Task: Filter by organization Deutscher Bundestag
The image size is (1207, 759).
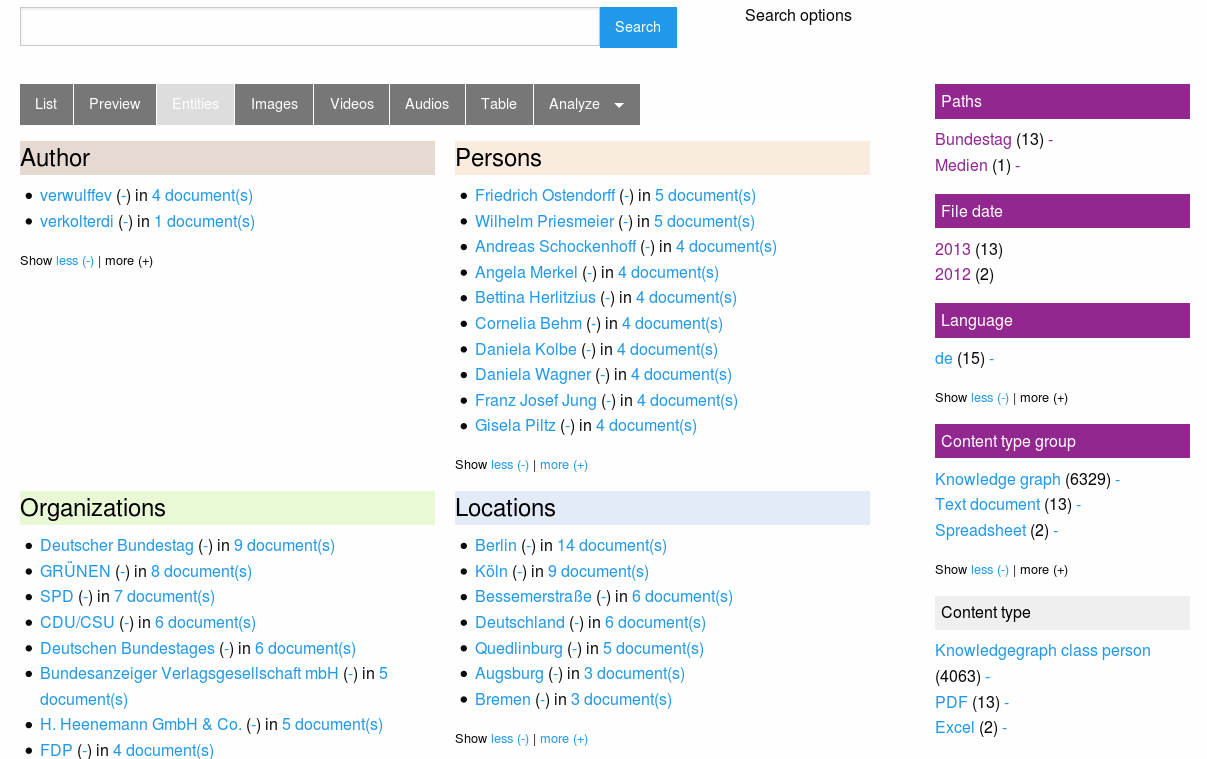Action: click(x=117, y=545)
